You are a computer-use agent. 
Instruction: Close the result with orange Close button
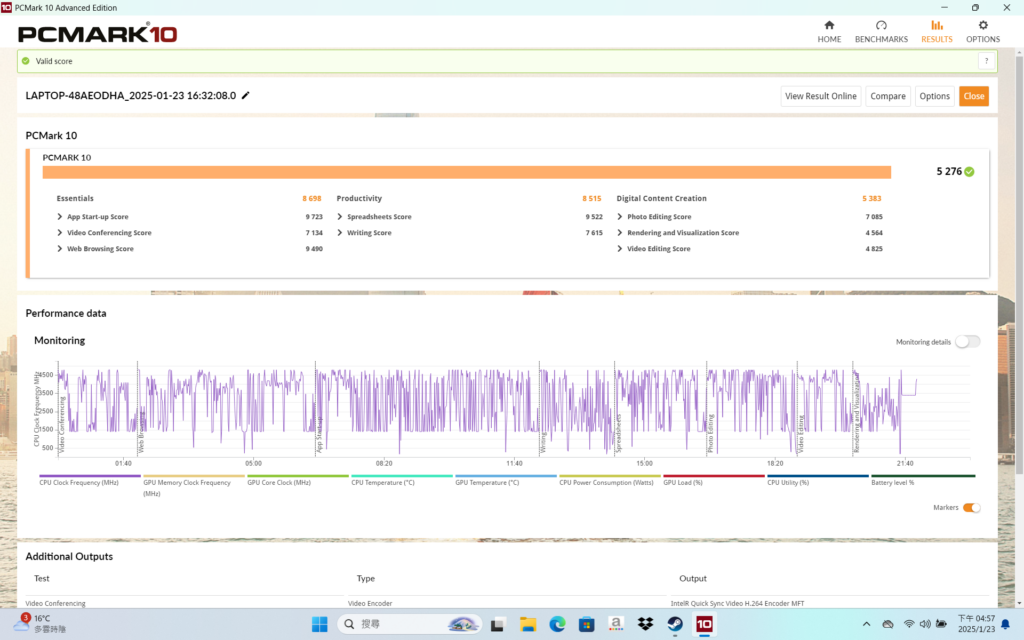pyautogui.click(x=973, y=96)
